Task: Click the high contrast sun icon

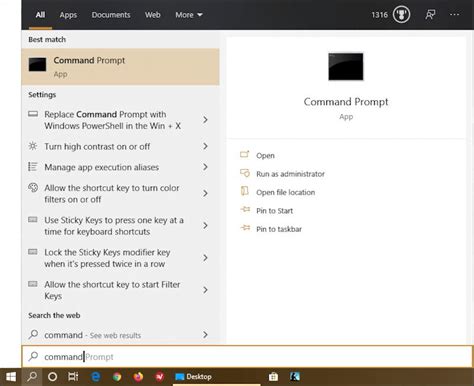Action: [x=33, y=146]
